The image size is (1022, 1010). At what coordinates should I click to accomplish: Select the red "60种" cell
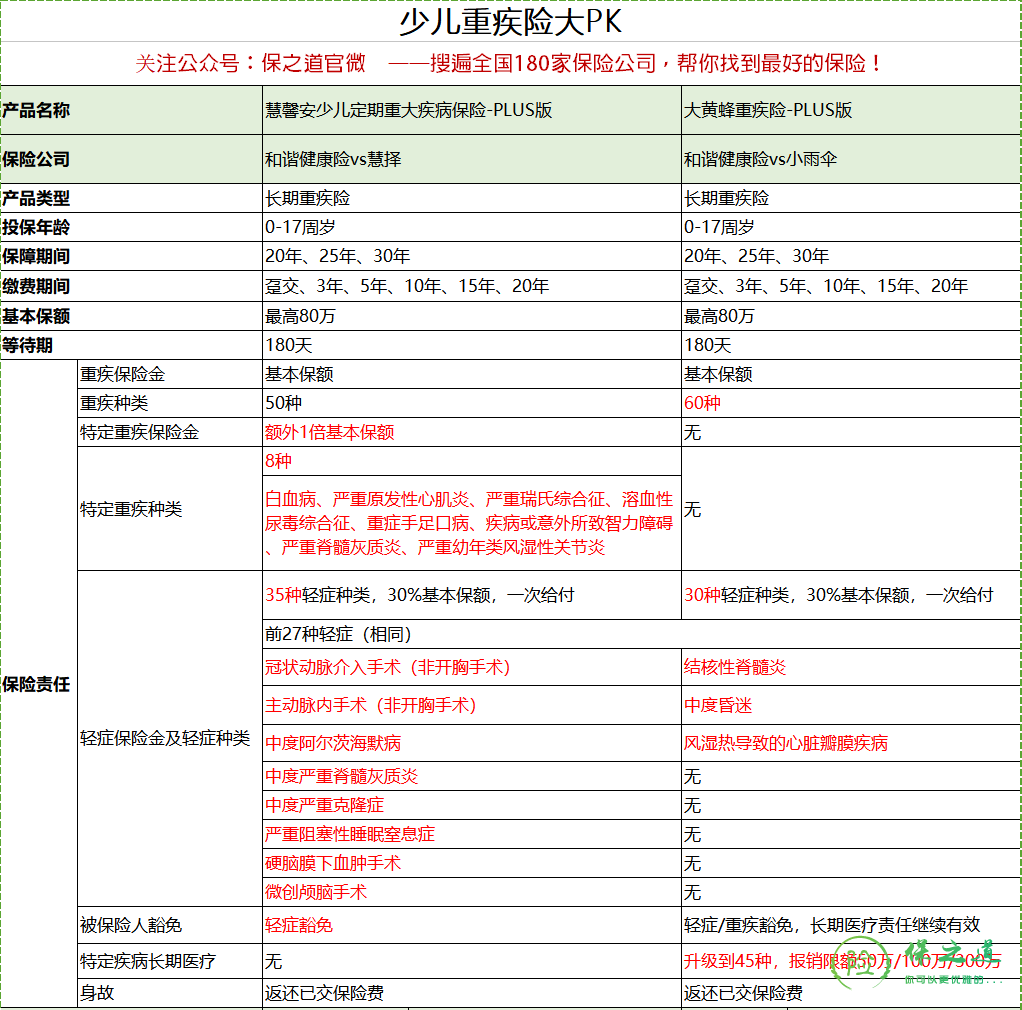[851, 403]
